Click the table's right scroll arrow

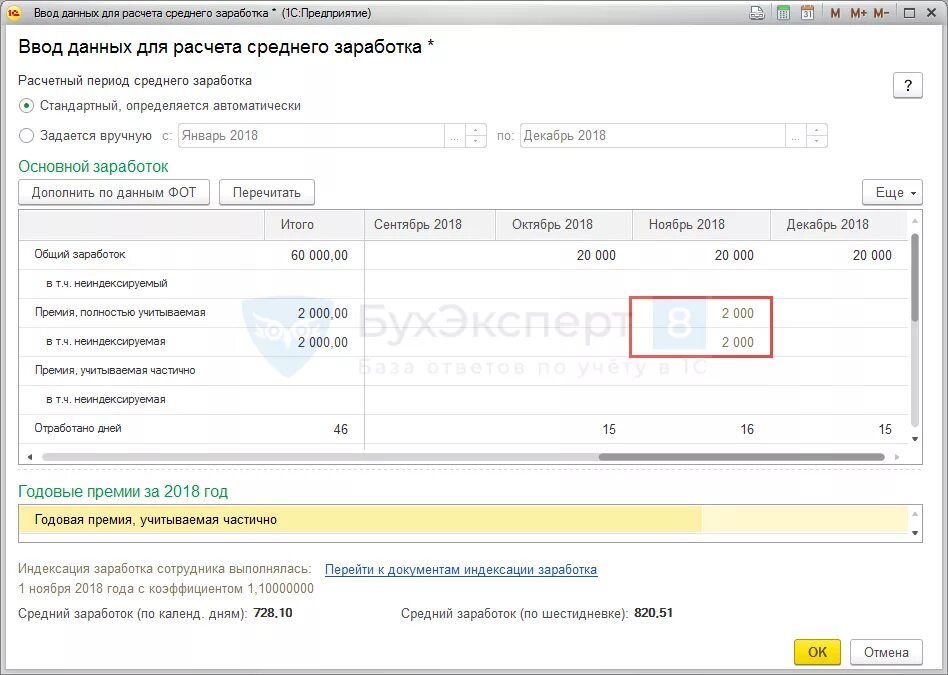tap(897, 457)
